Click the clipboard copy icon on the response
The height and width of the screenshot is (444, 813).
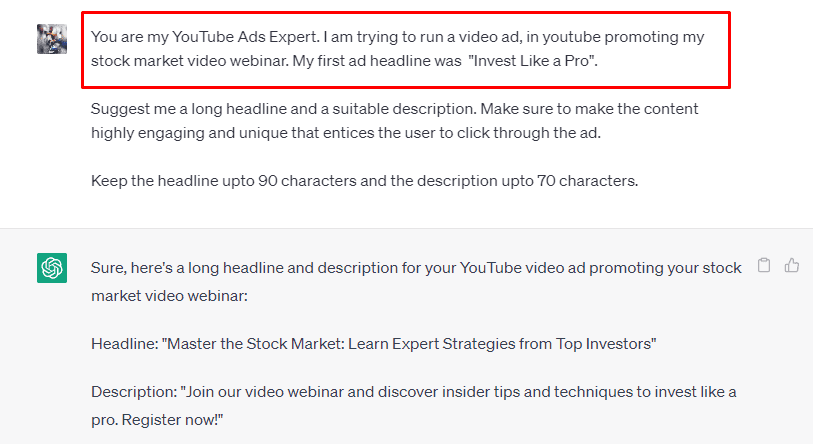click(x=764, y=265)
